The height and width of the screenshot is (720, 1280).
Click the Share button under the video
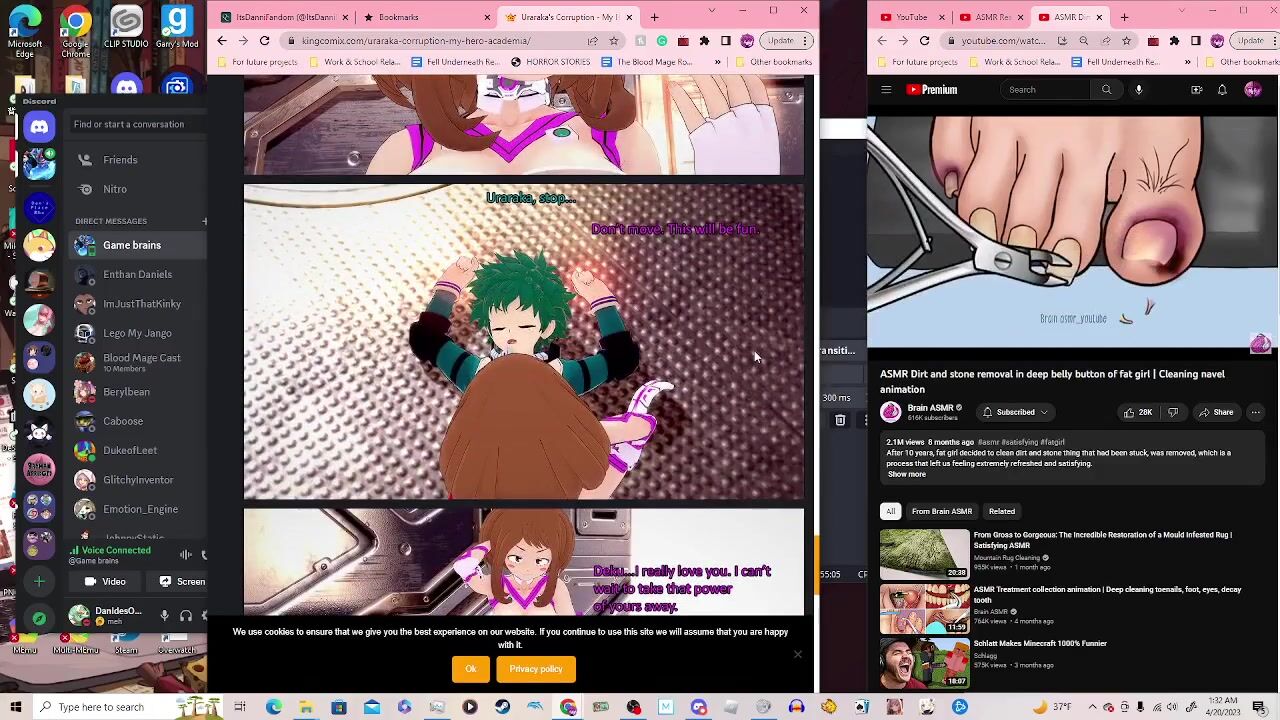point(1216,412)
